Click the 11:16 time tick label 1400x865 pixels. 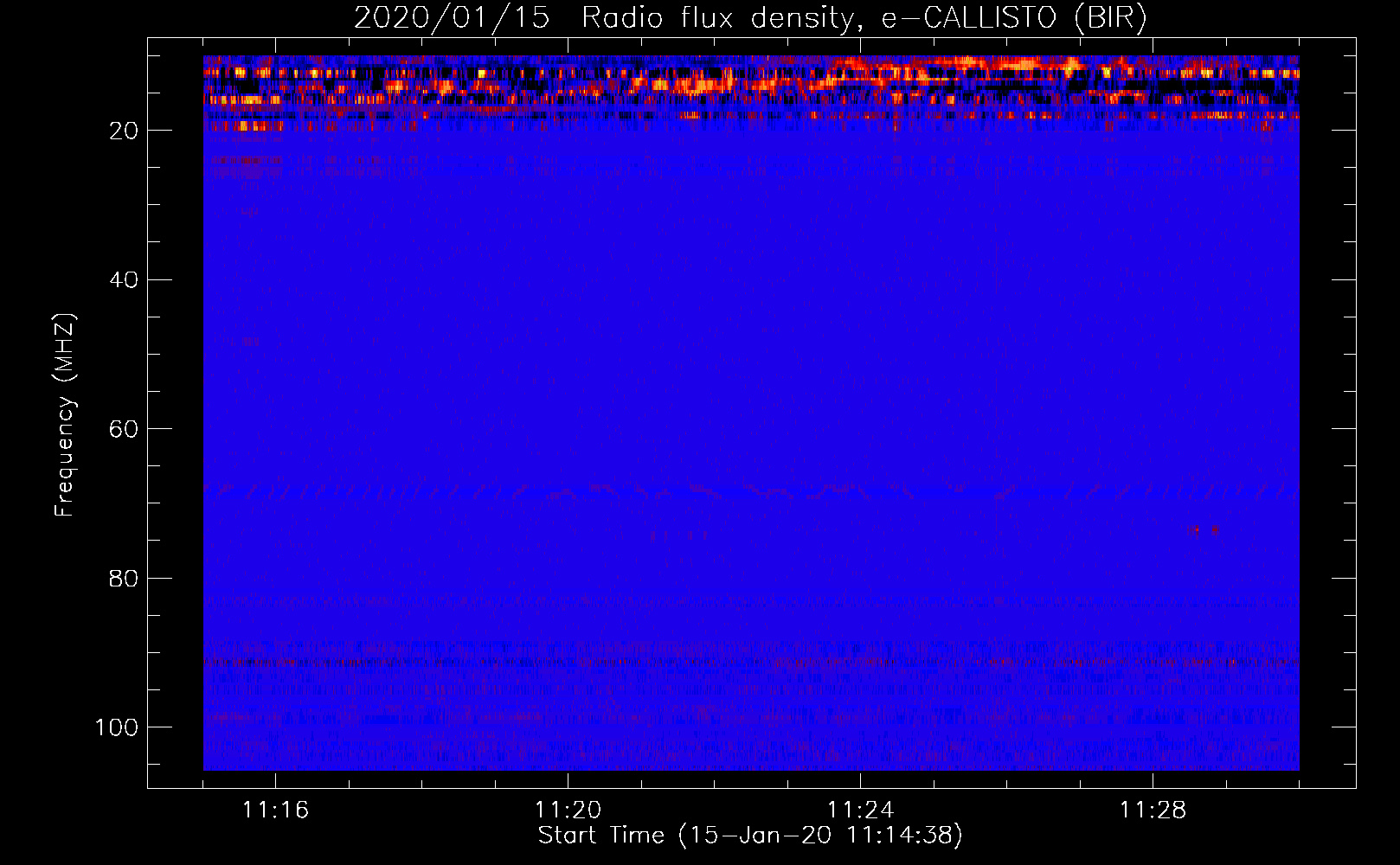tap(275, 811)
